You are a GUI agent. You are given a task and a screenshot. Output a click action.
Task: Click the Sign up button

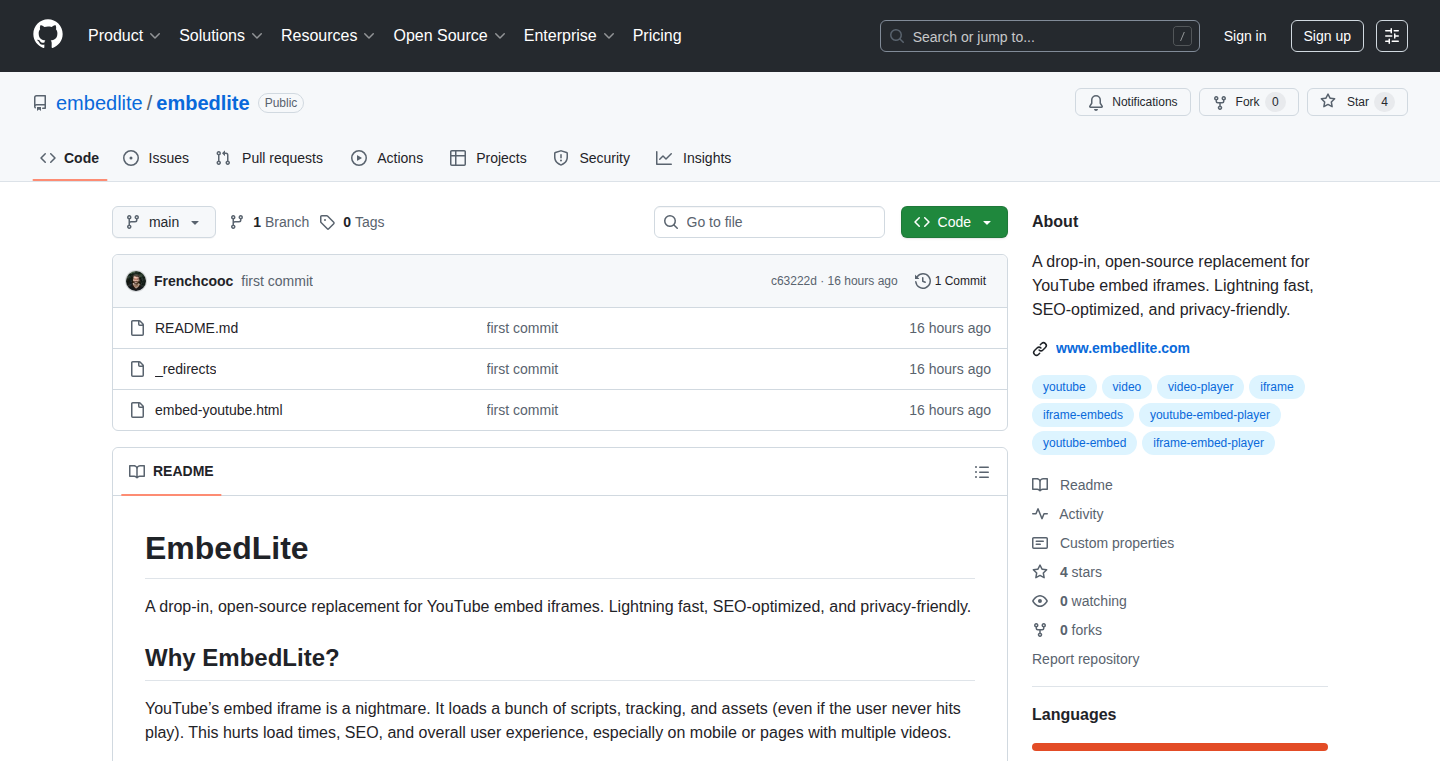(x=1327, y=36)
